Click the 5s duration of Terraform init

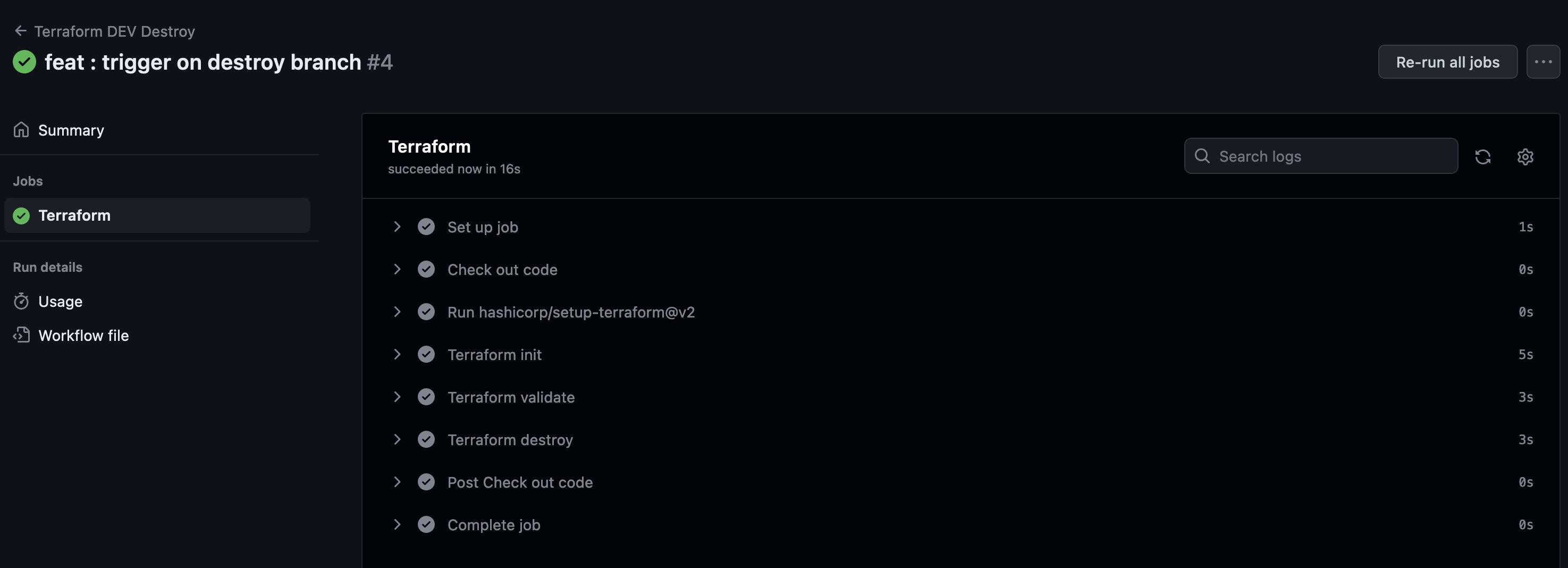tap(1525, 354)
